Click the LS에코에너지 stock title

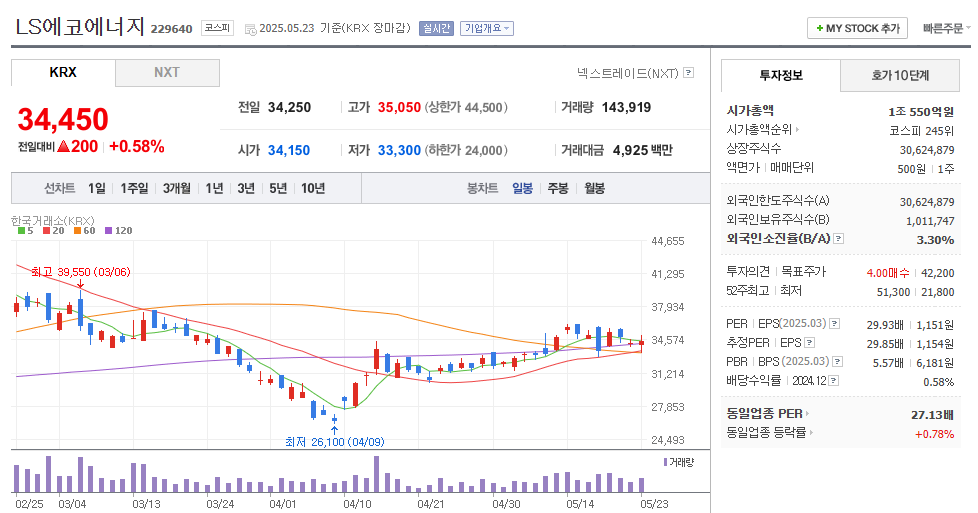tap(80, 27)
